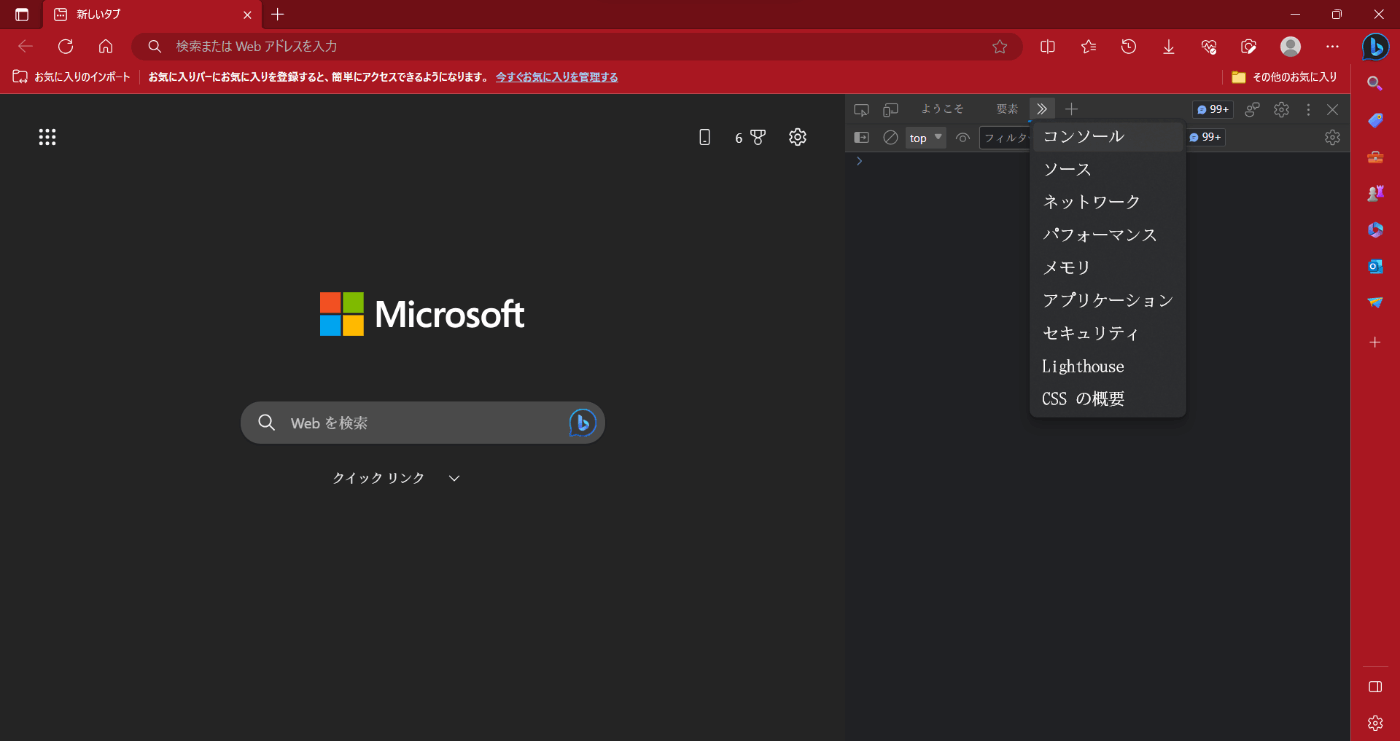Open 今すぐお気に入りを管理する link
The width and height of the screenshot is (1400, 741).
pos(557,77)
